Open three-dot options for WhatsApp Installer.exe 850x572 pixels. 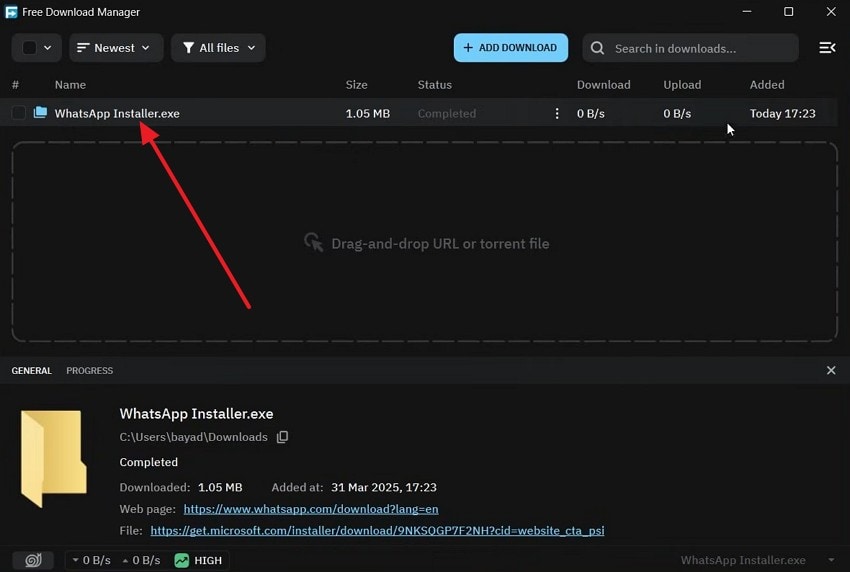[x=557, y=113]
